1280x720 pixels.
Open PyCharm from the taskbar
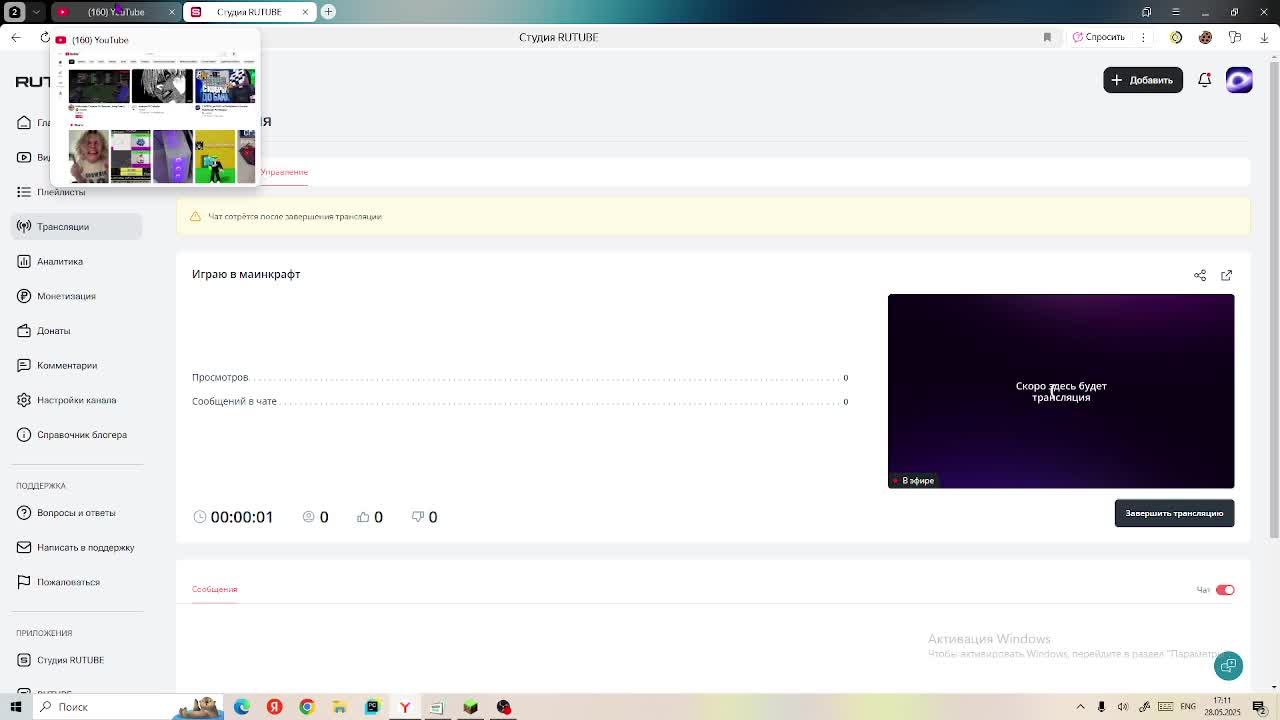point(372,707)
